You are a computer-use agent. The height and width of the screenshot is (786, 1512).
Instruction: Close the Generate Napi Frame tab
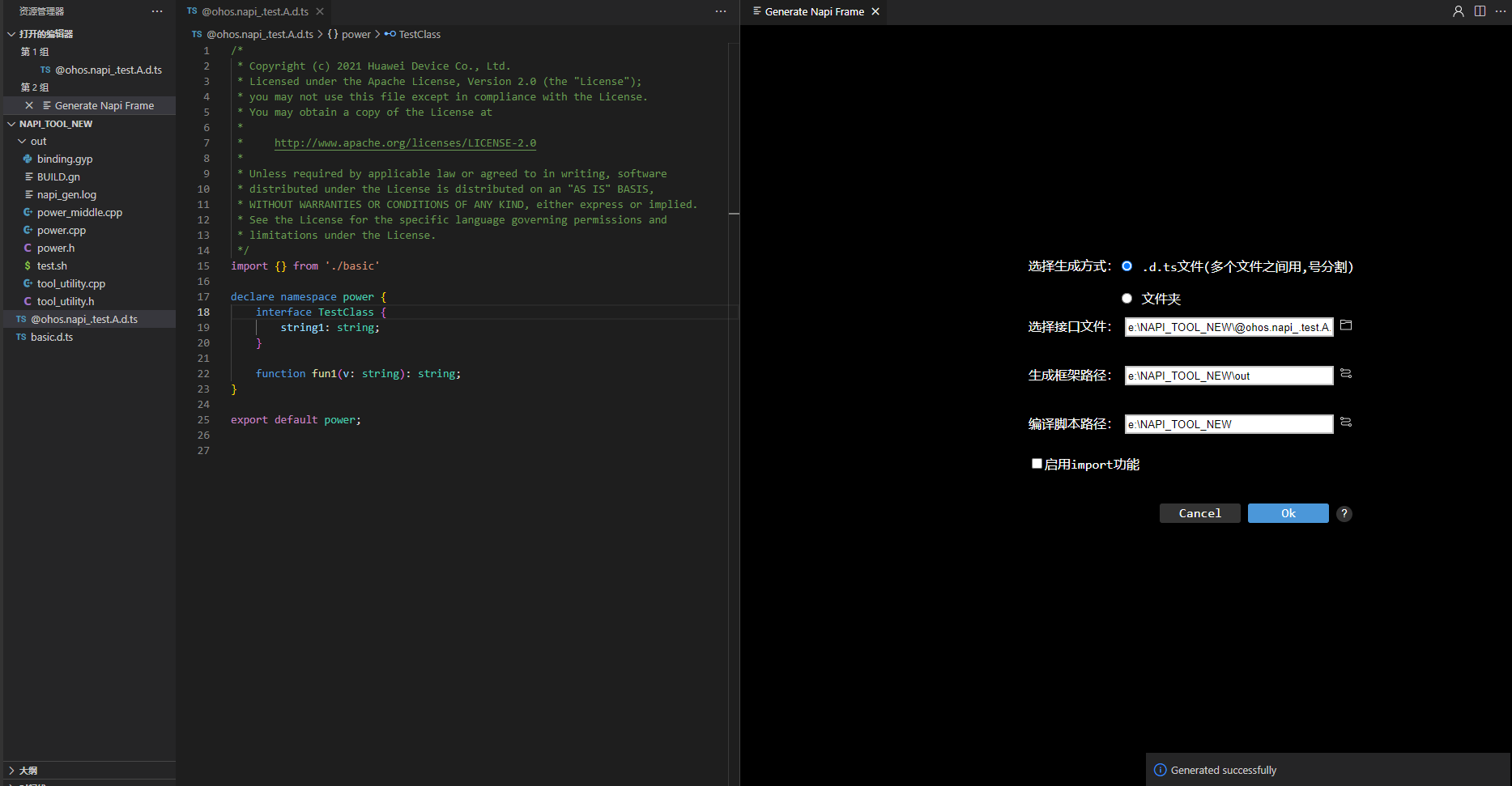tap(875, 11)
